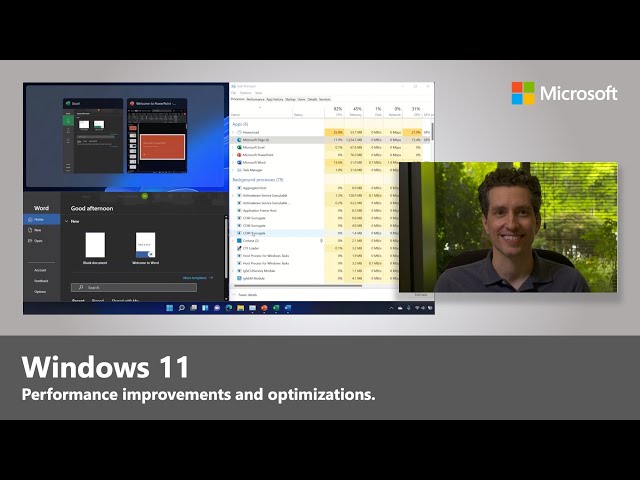Open the Widgets icon on the taskbar
The height and width of the screenshot is (480, 640).
(205, 308)
